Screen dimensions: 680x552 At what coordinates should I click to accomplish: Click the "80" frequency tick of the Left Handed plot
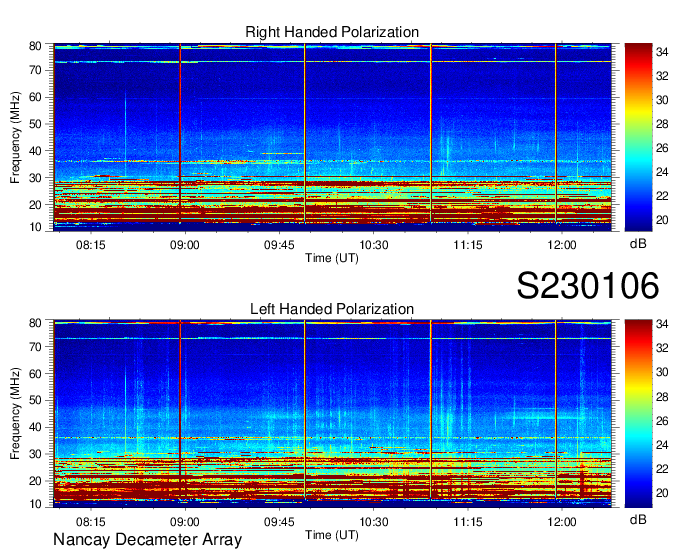[35, 323]
